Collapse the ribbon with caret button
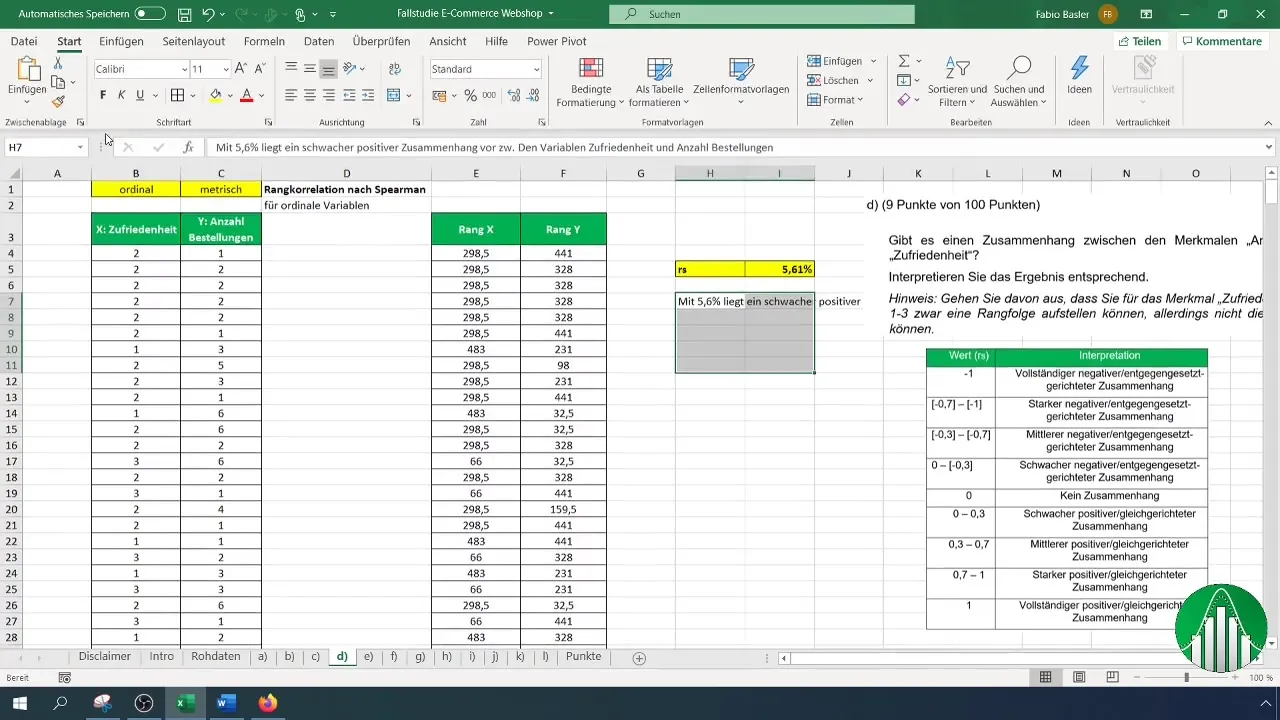 [x=1269, y=122]
